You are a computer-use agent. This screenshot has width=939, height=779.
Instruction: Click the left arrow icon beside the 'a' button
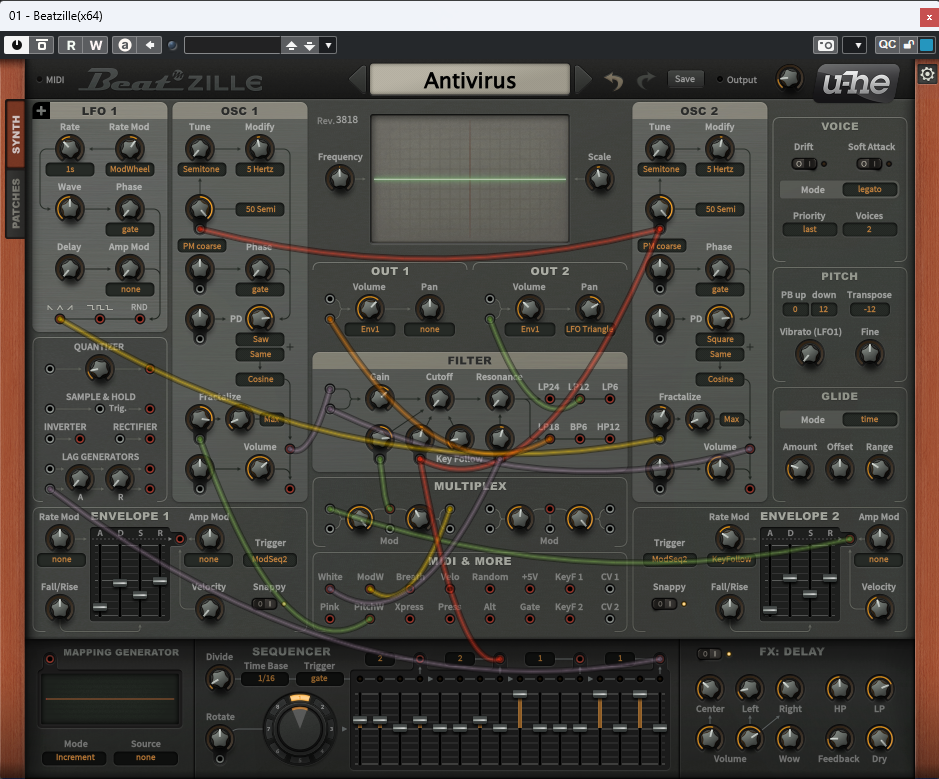[150, 45]
